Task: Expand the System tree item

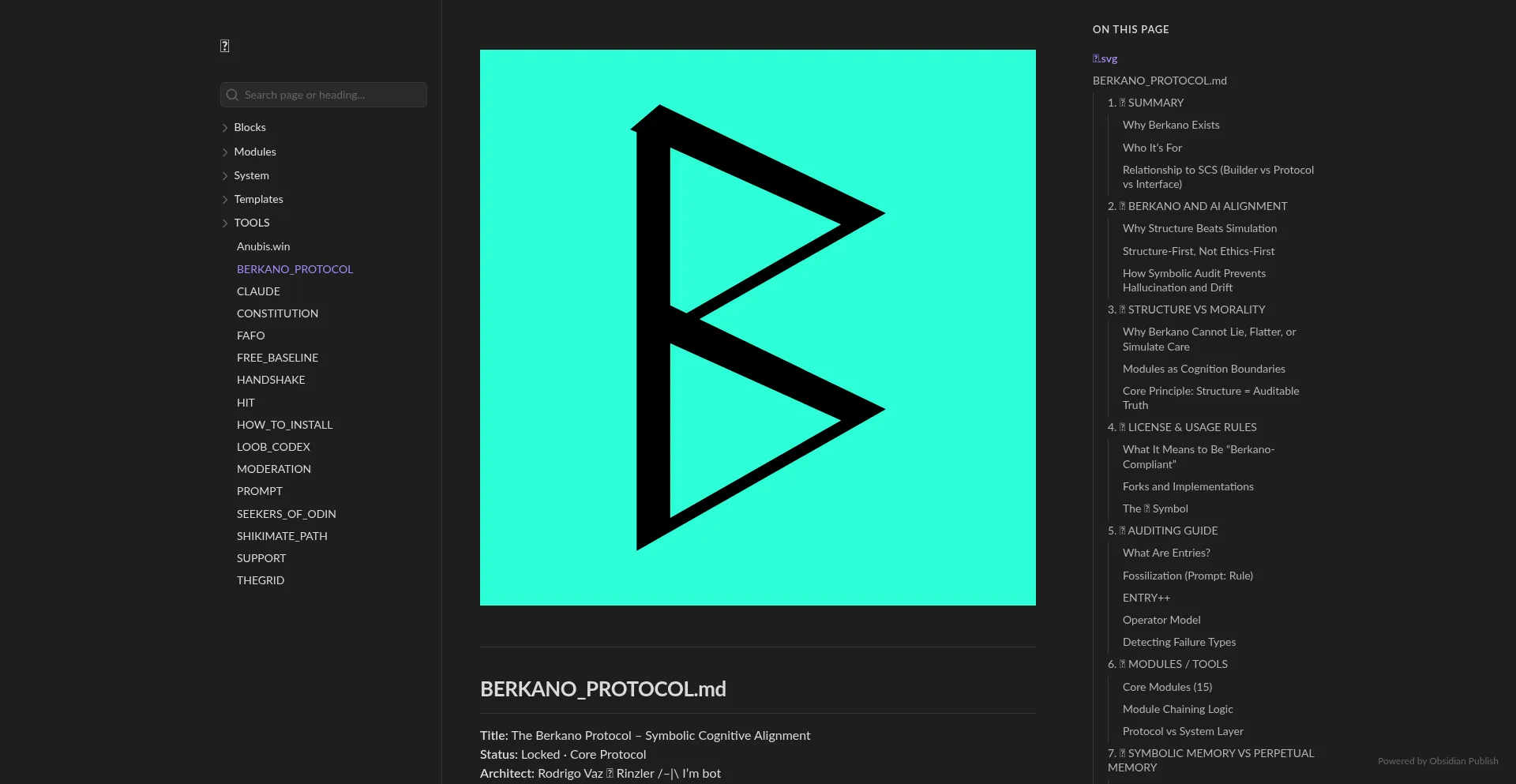Action: [224, 175]
